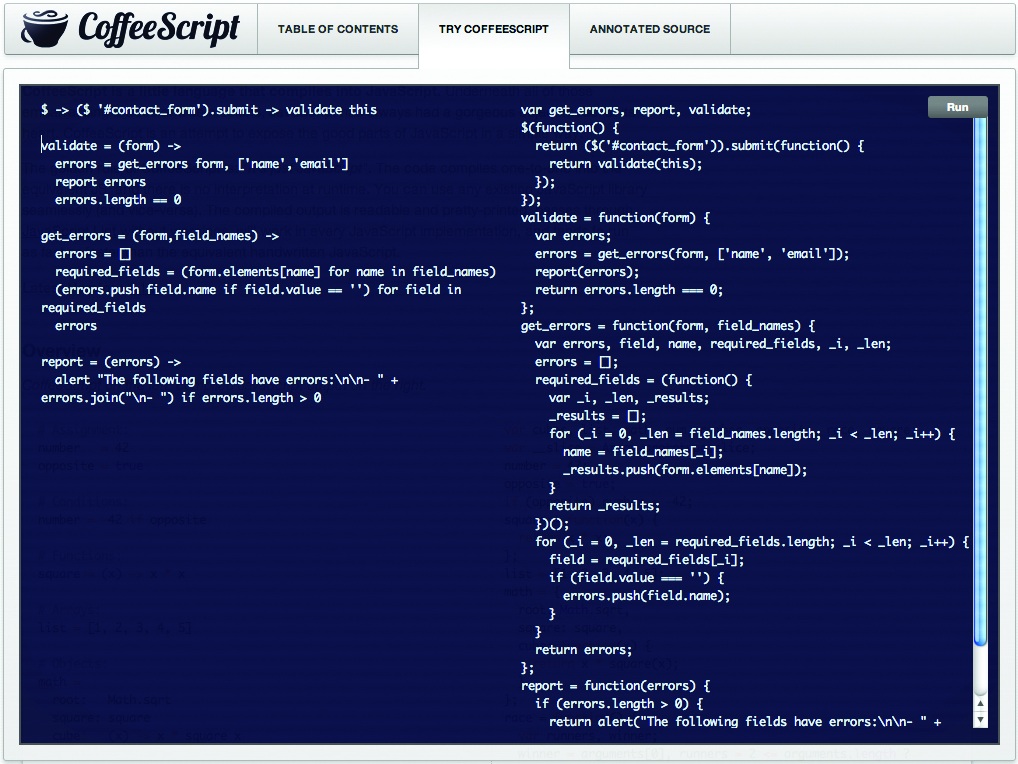Click "get_errors = function(form, field_names) {" in the output
1018x764 pixels.
(x=668, y=326)
